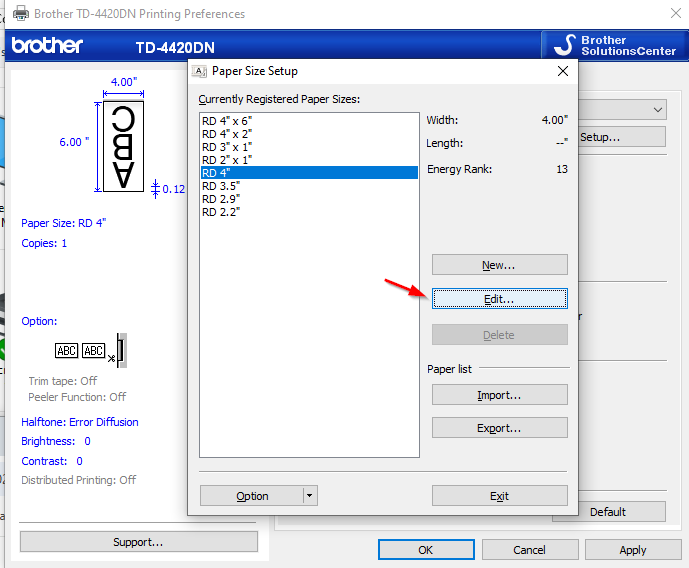Click the 0.12 margin dimension label
Viewport: 689px width, 568px height.
(174, 189)
